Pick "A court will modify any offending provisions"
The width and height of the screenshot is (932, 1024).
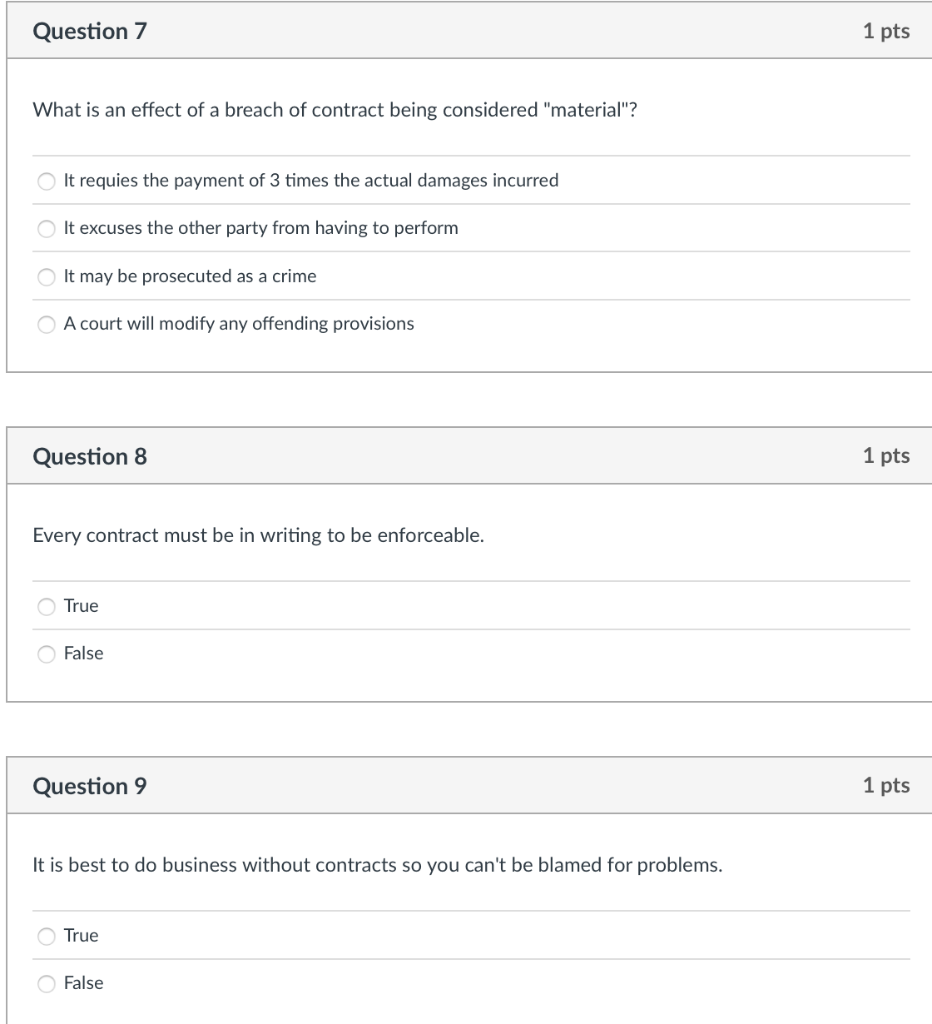[x=45, y=324]
